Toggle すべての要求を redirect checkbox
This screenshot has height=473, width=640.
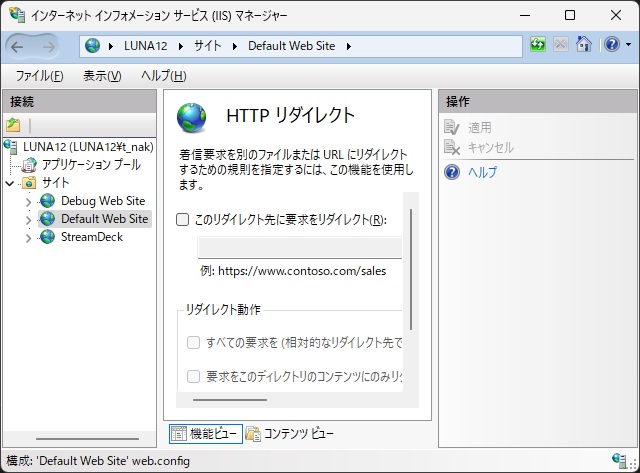193,342
